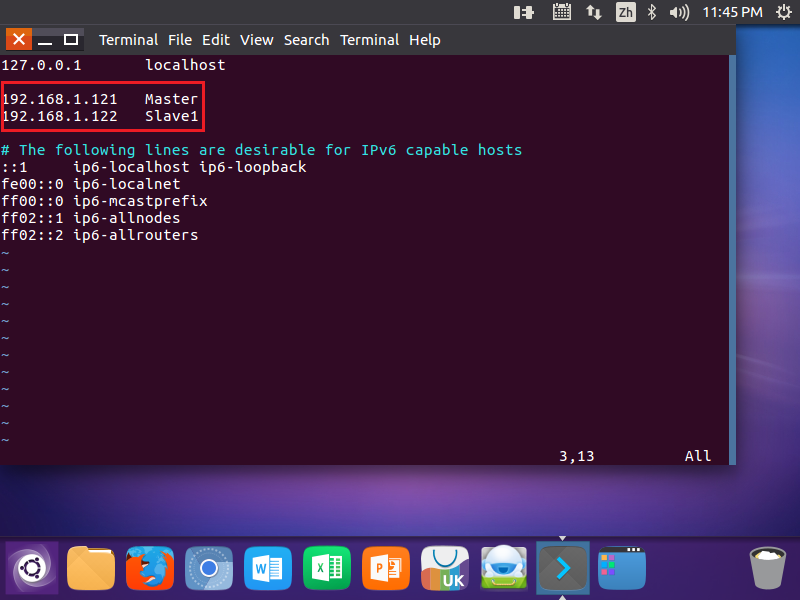
Task: Launch Firefox from the dock
Action: [x=149, y=568]
